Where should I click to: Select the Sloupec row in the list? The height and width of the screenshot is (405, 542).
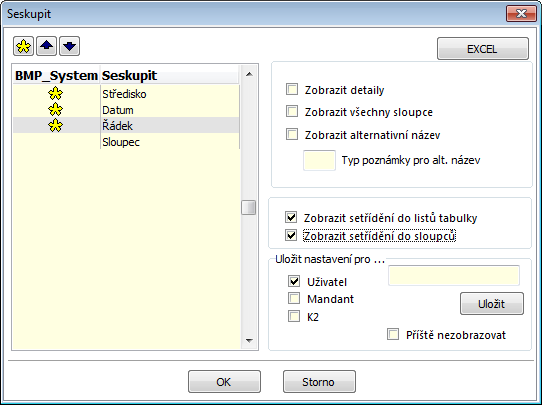pos(126,142)
